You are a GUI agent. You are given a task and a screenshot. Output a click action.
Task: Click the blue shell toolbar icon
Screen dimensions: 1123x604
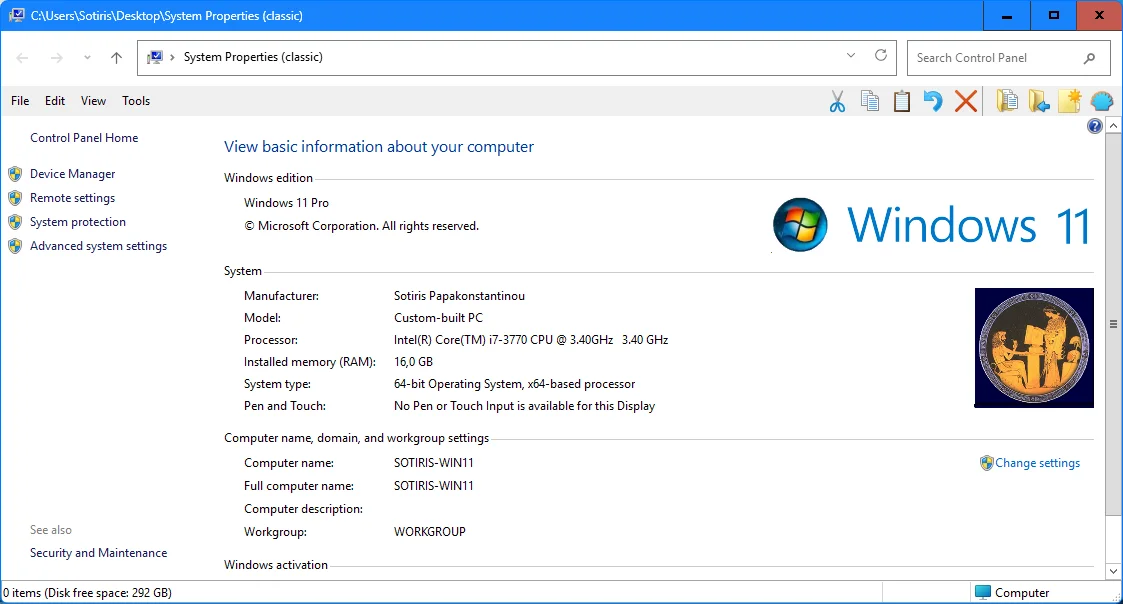pos(1102,101)
